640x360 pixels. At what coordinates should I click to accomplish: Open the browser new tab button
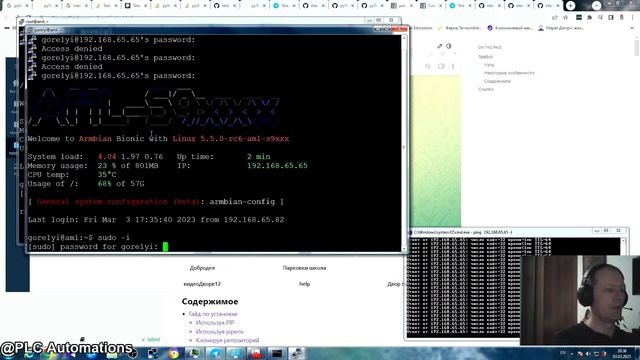point(571,5)
